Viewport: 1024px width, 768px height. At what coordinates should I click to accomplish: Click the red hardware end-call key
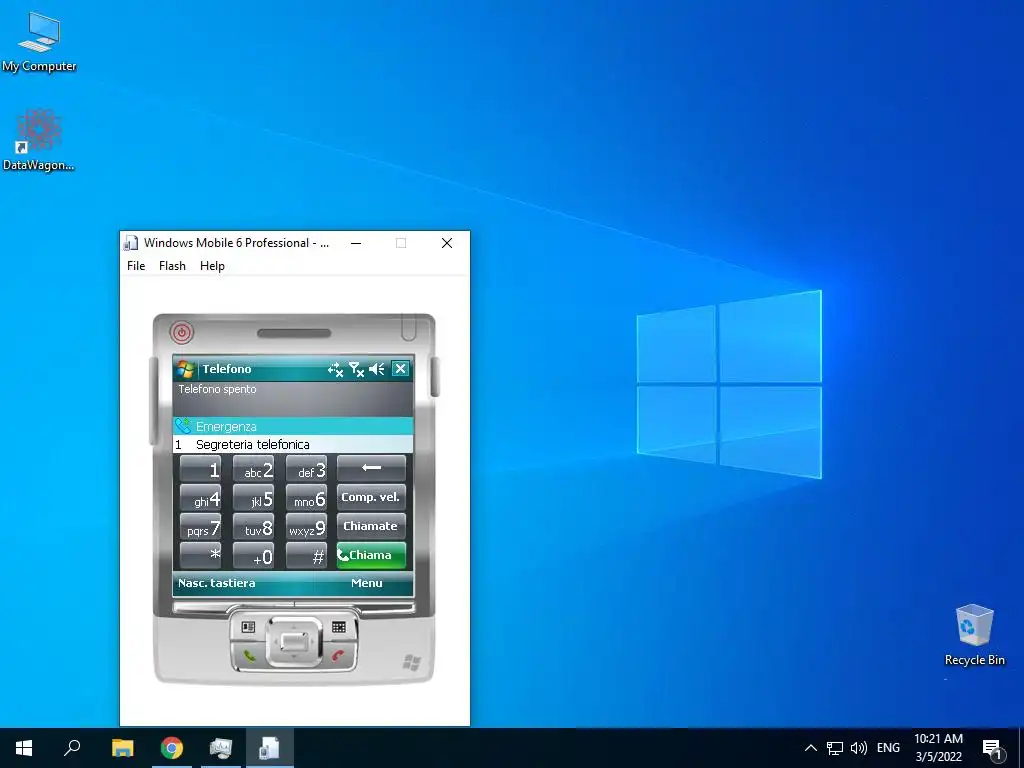click(x=338, y=655)
